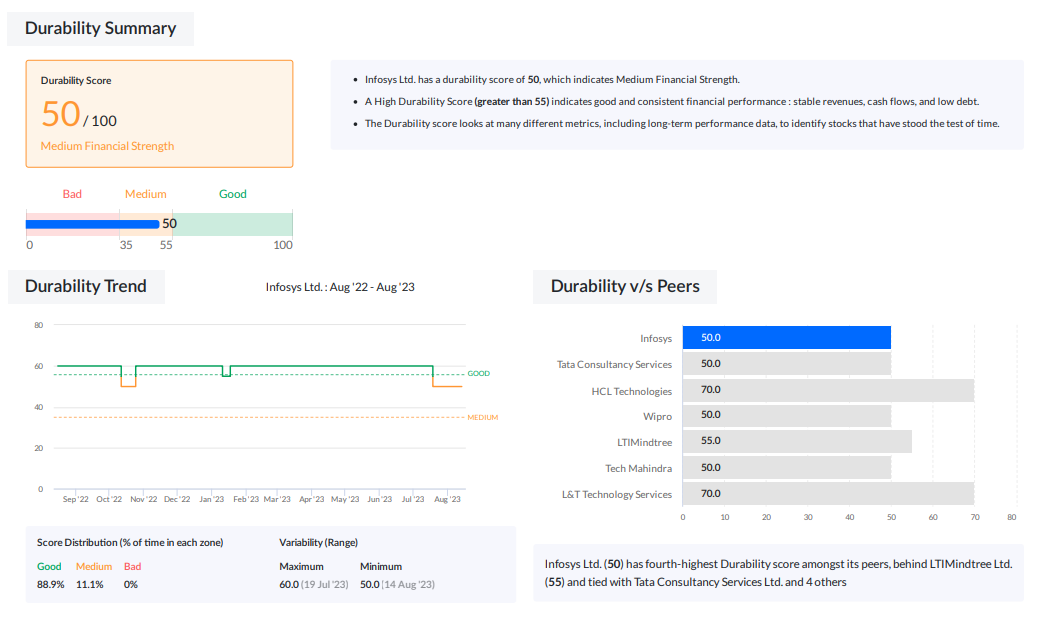Click the bullet about long-term performance data

click(682, 124)
